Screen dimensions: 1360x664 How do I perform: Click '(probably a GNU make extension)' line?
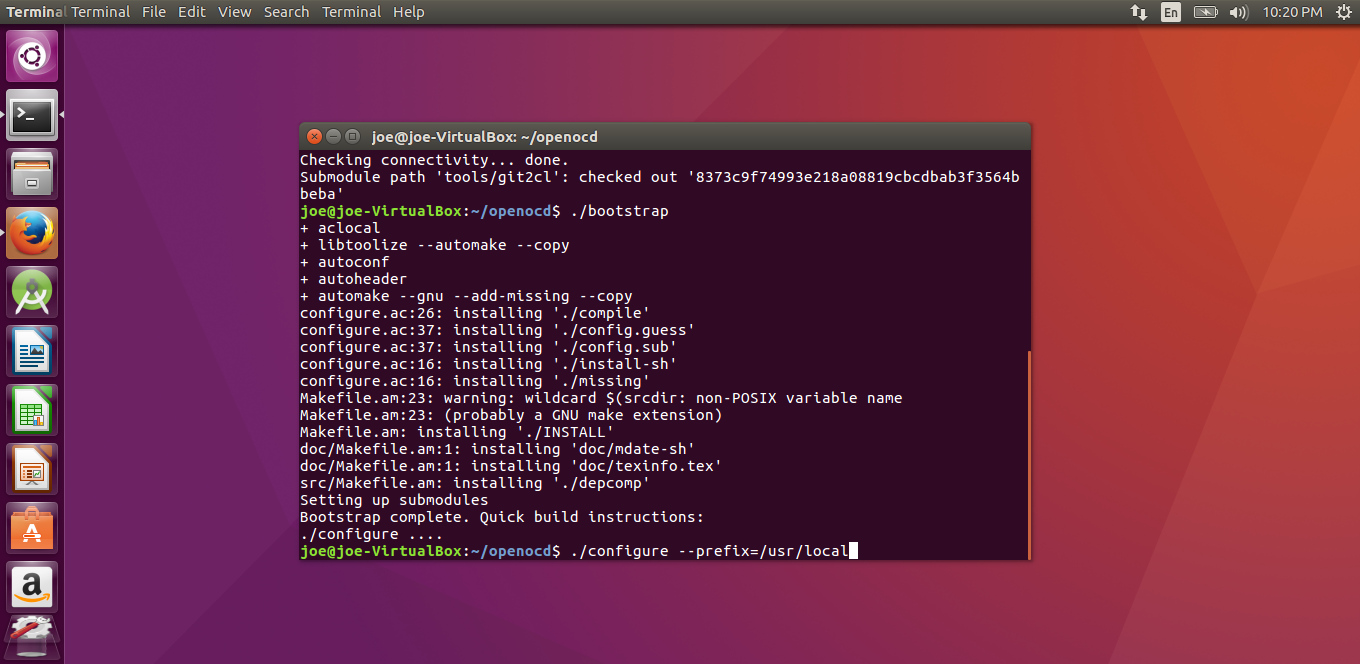[x=511, y=415]
